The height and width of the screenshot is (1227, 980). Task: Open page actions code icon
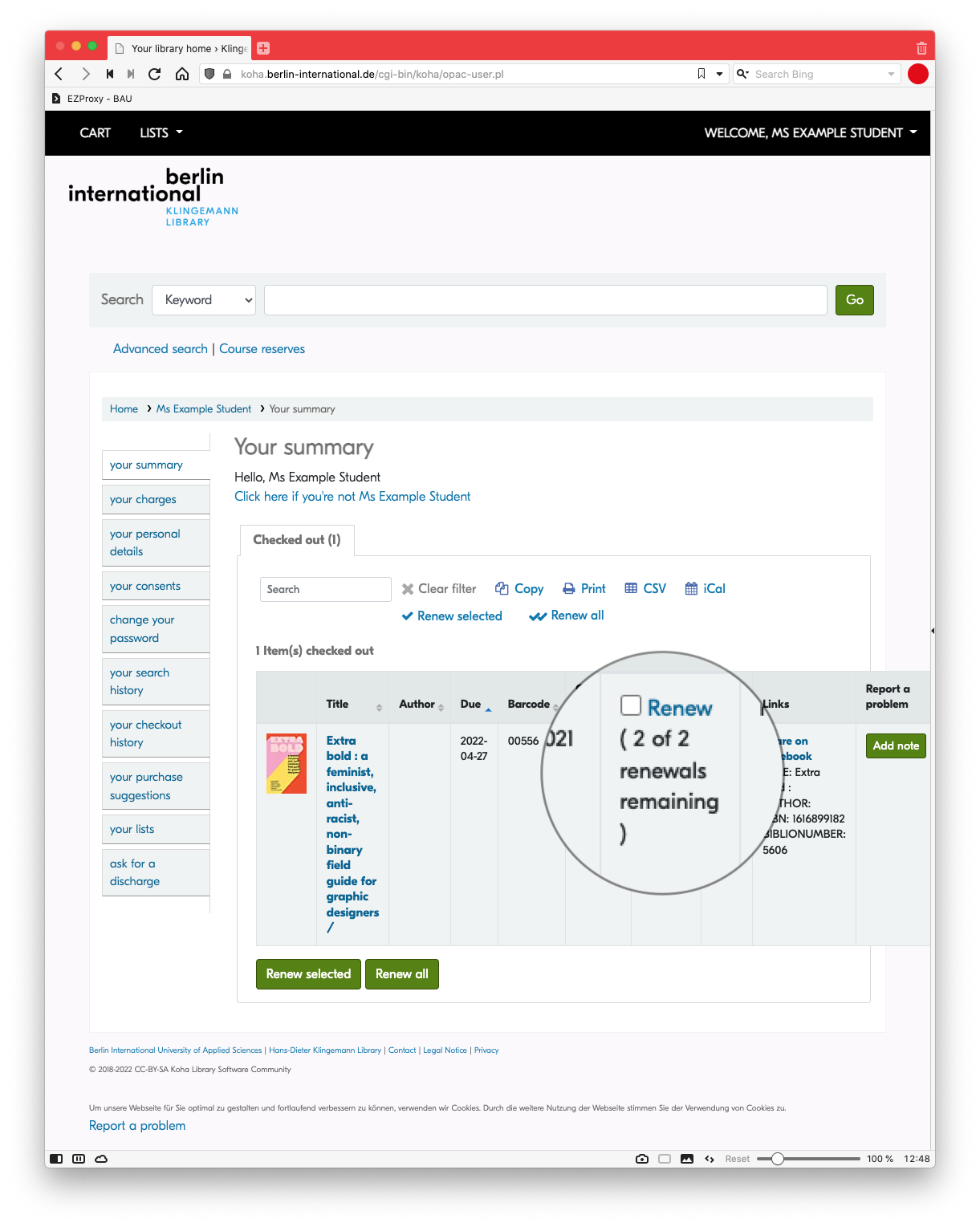point(710,1159)
